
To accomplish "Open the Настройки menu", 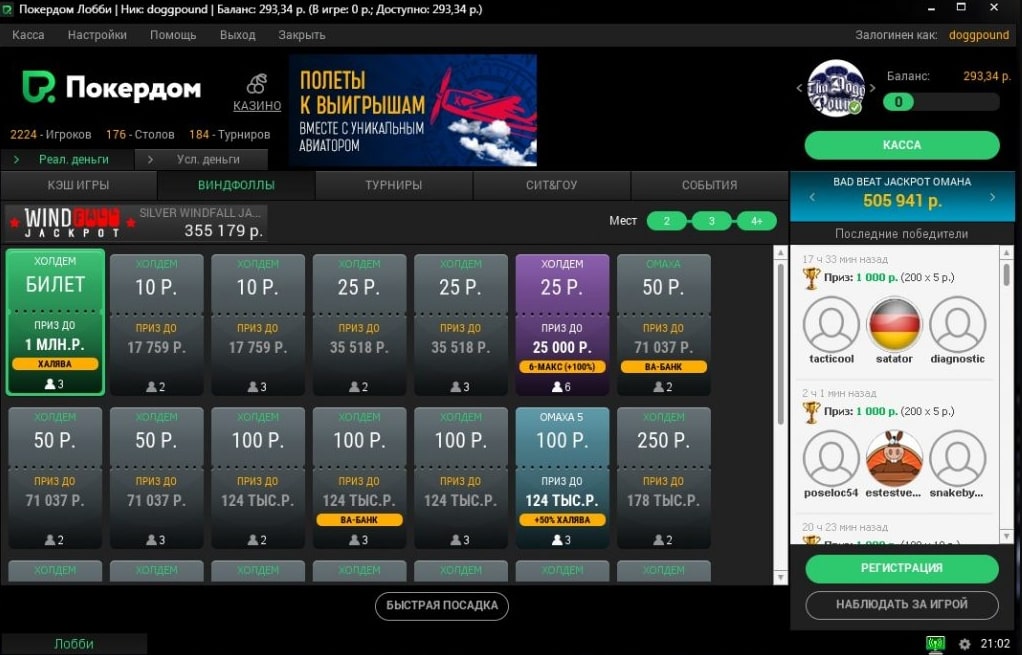I will [97, 35].
